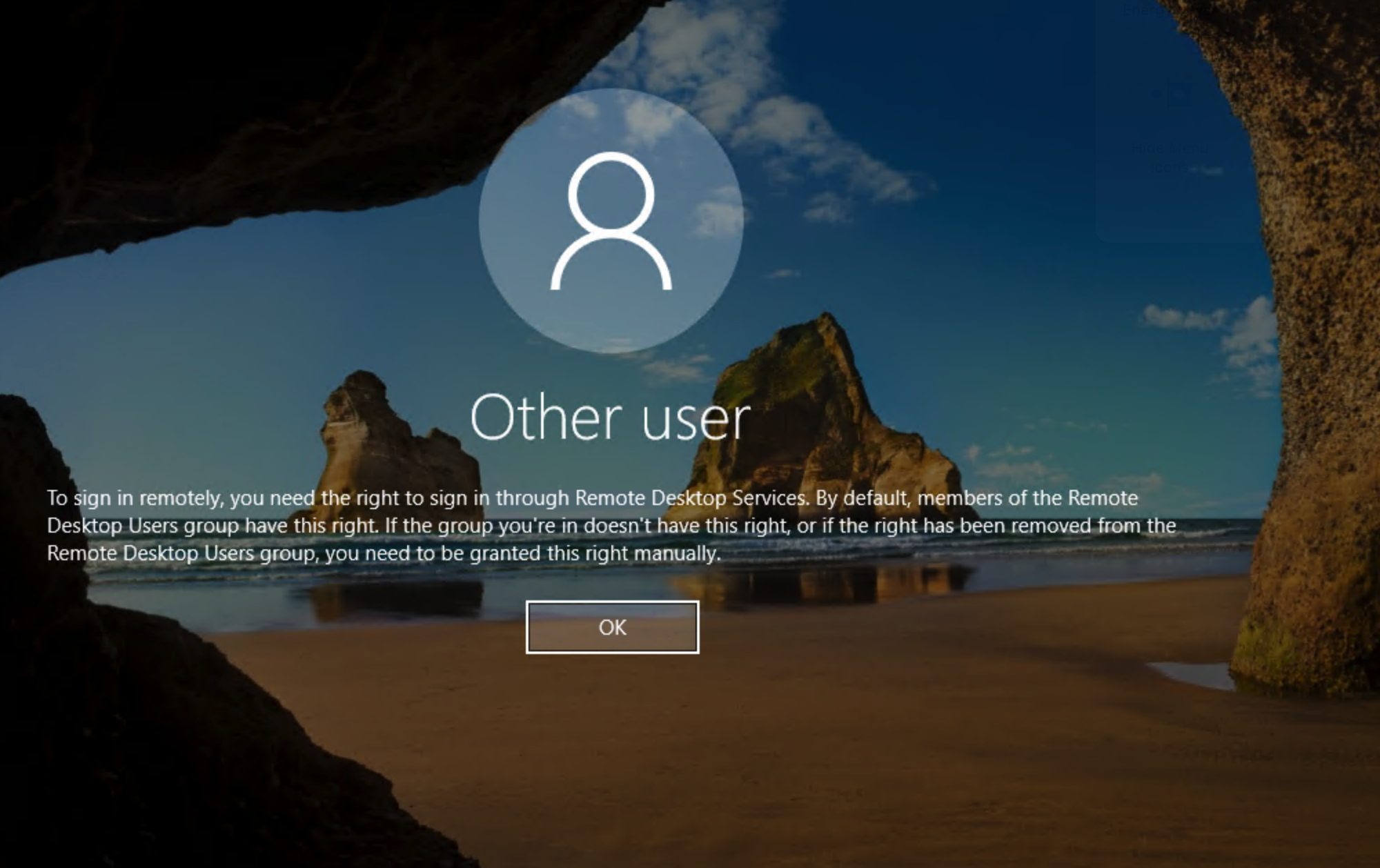Click the line starting 'To sign in remotely'
This screenshot has height=868, width=1380.
(x=593, y=498)
